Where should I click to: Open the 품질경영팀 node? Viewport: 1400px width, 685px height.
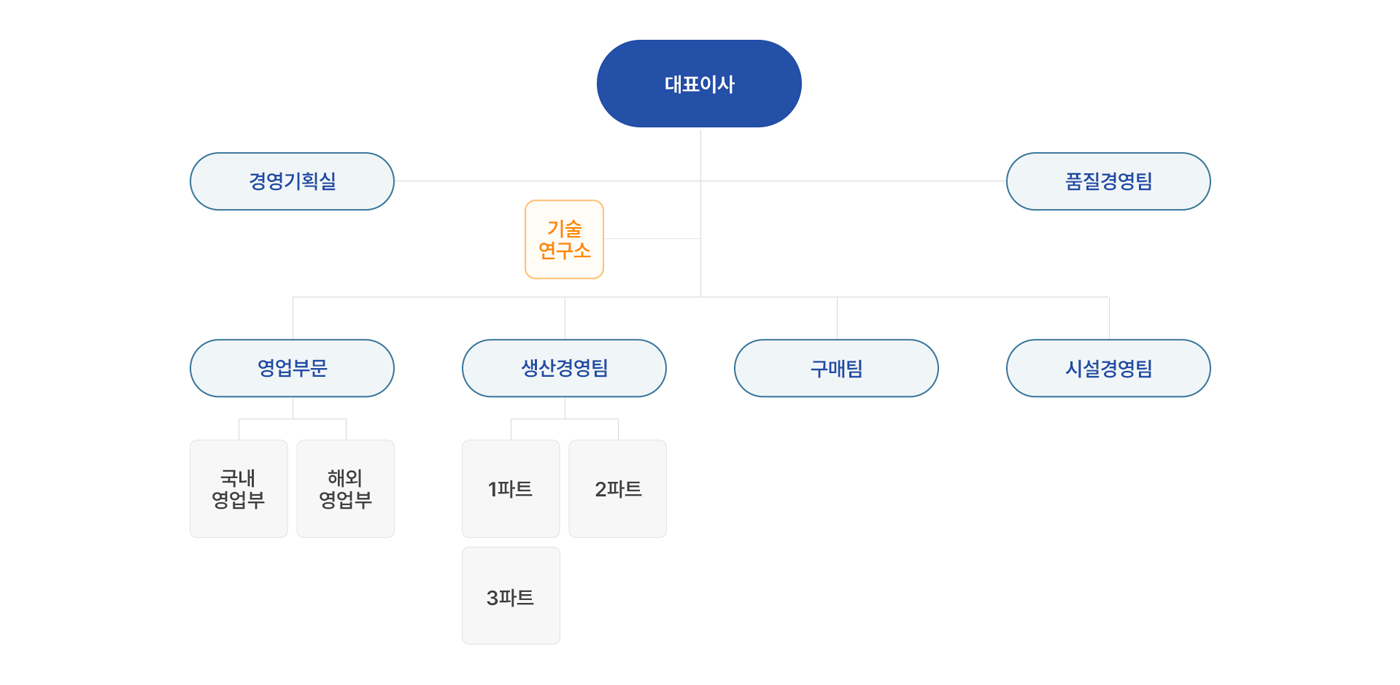[x=1108, y=181]
